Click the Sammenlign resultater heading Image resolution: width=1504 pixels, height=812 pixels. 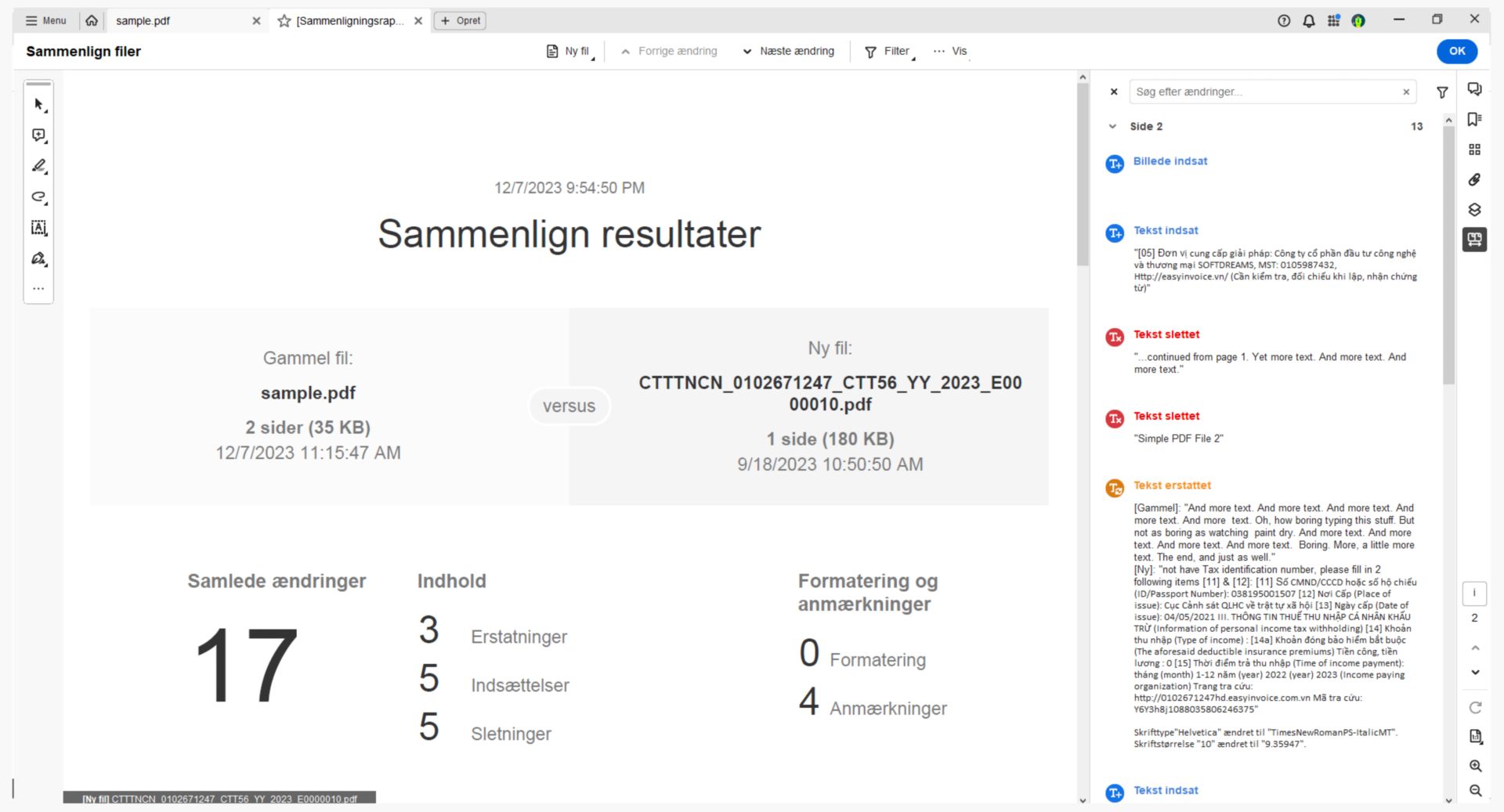click(x=569, y=234)
